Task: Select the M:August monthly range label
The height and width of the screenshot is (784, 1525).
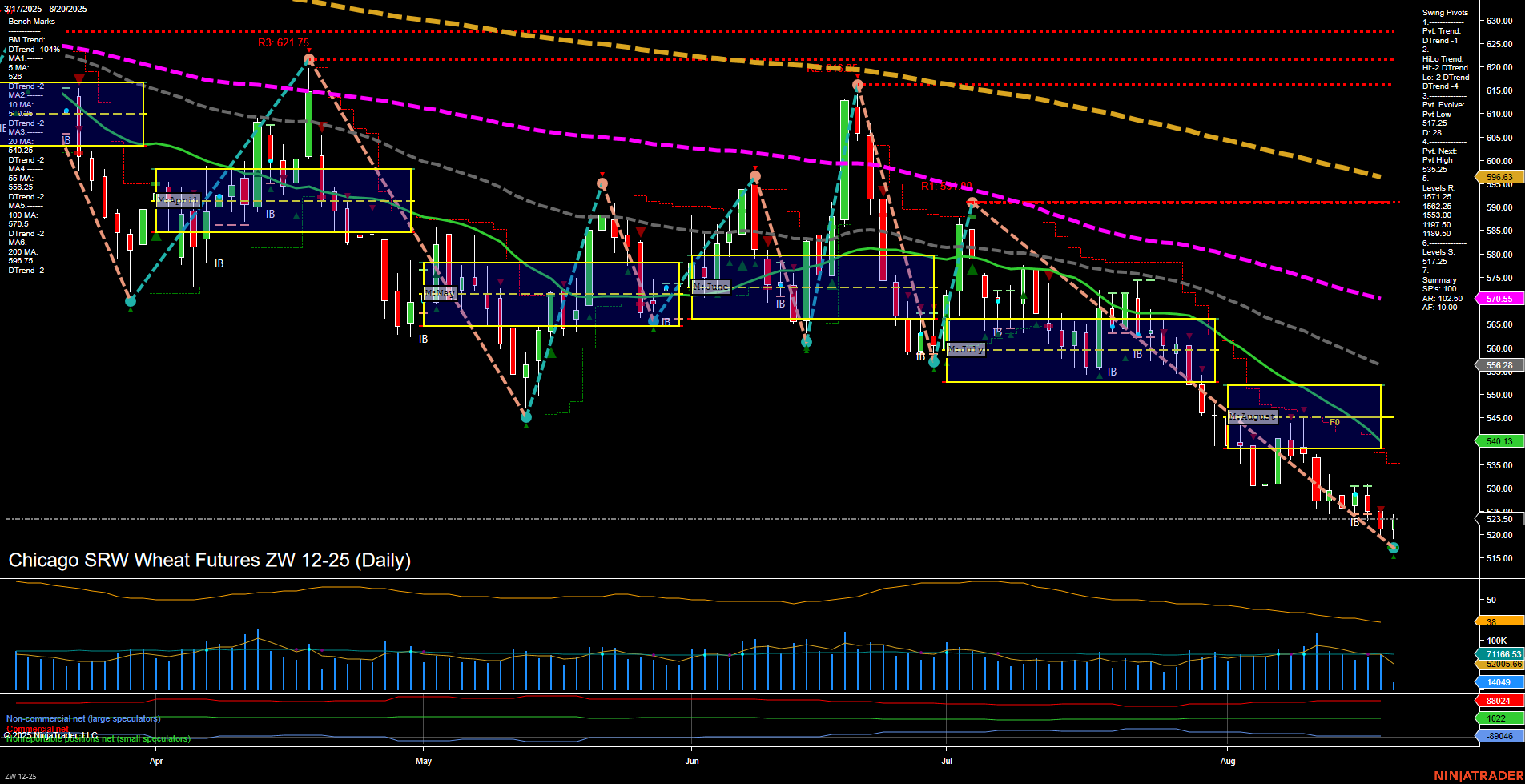Action: point(1252,416)
